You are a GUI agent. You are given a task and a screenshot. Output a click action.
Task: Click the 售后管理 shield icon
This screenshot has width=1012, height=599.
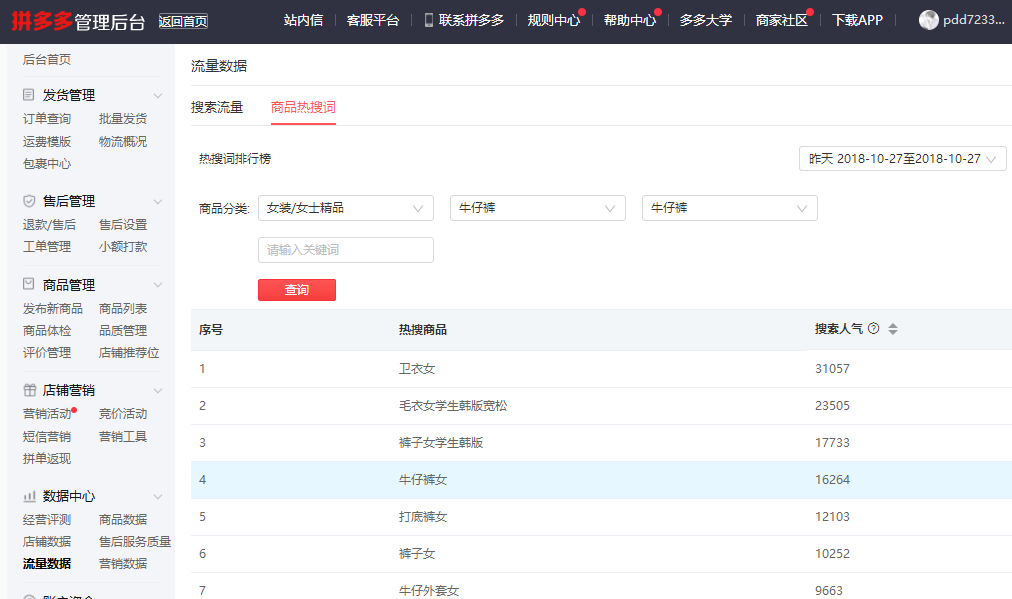(28, 201)
